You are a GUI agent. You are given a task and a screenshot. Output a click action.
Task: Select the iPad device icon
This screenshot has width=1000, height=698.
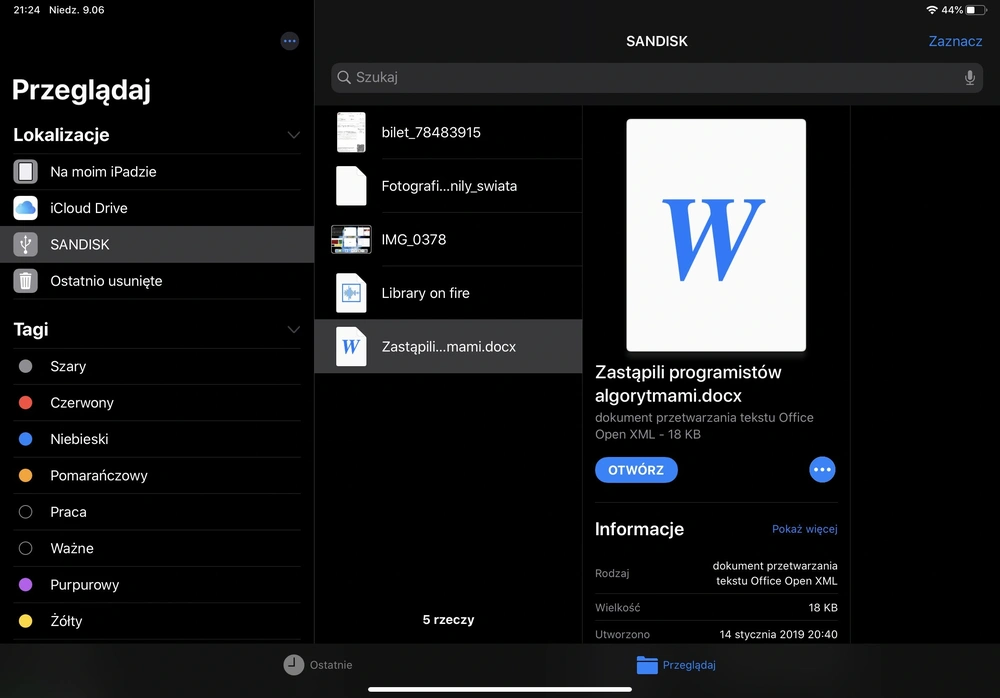click(x=26, y=172)
